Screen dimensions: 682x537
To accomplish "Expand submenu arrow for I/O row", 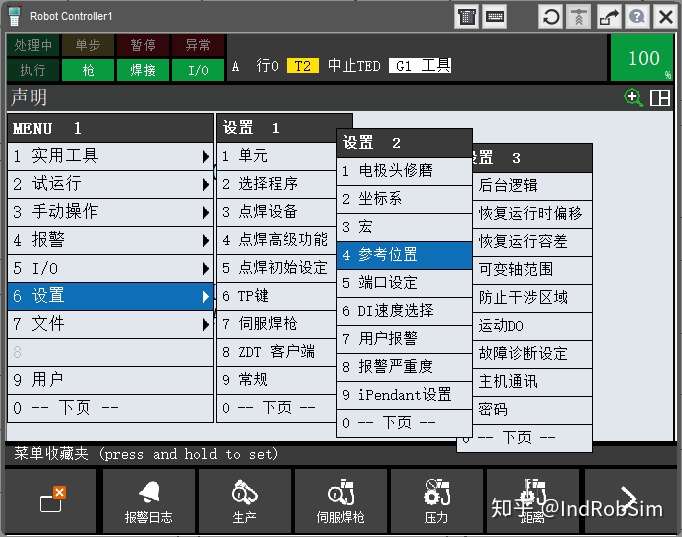I will [x=206, y=269].
